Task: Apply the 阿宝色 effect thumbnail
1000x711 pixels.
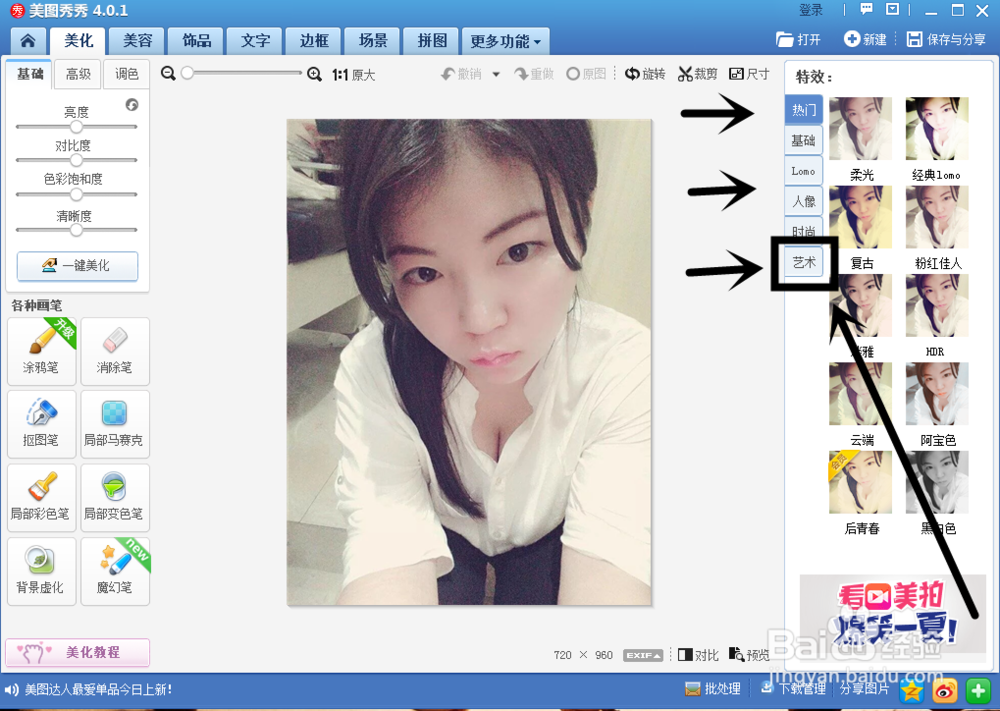Action: point(937,394)
